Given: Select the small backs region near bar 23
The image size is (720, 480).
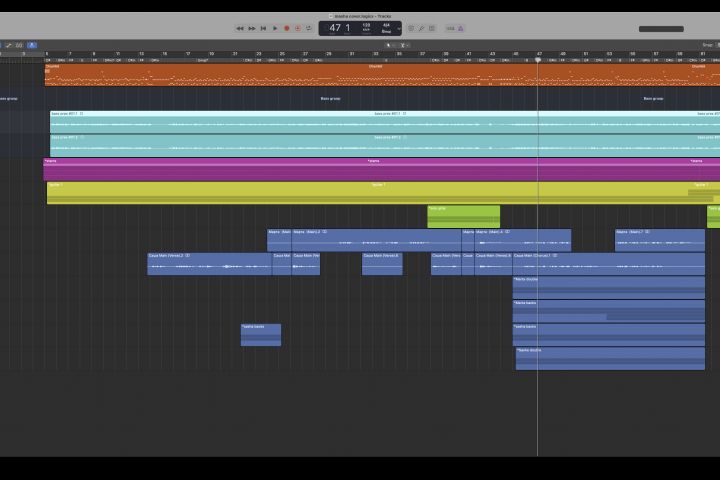Looking at the screenshot, I should tap(261, 335).
